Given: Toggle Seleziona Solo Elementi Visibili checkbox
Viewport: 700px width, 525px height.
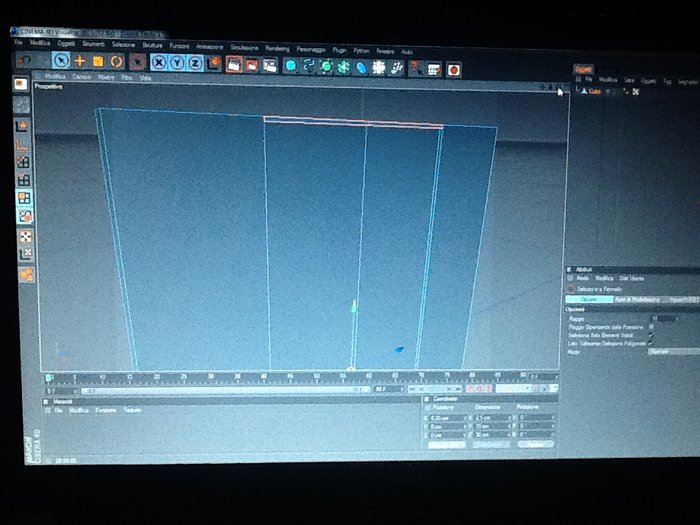Looking at the screenshot, I should 651,335.
